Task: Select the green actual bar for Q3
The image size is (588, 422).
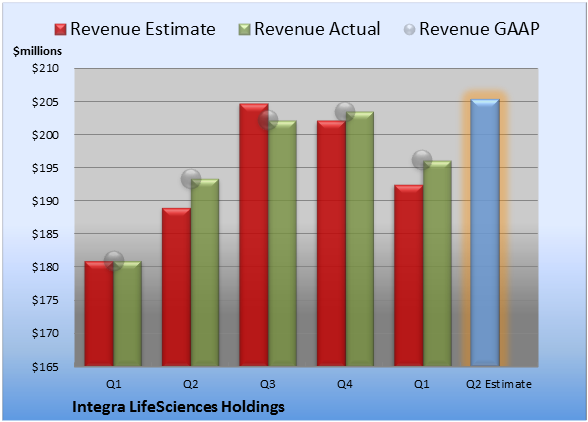Action: [x=282, y=243]
